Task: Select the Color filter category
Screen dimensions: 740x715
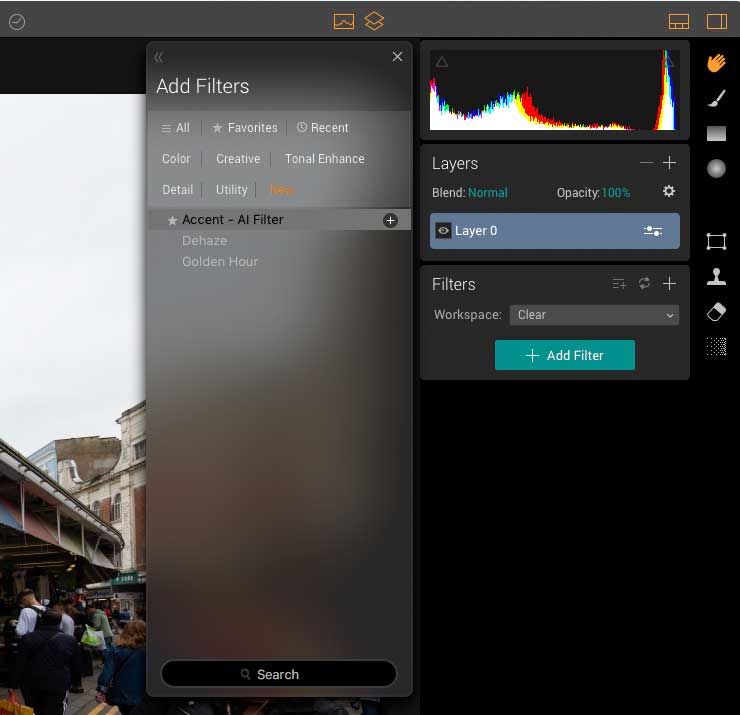Action: tap(176, 159)
